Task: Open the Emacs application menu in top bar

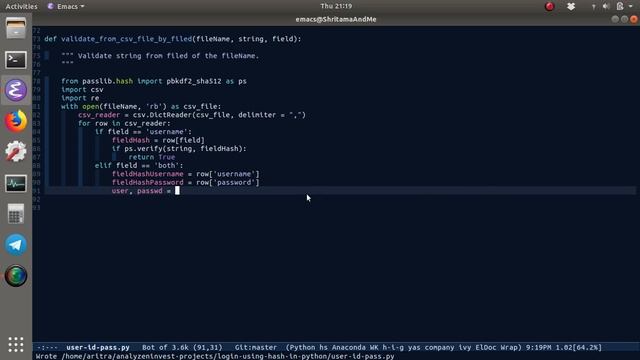Action: [x=66, y=6]
